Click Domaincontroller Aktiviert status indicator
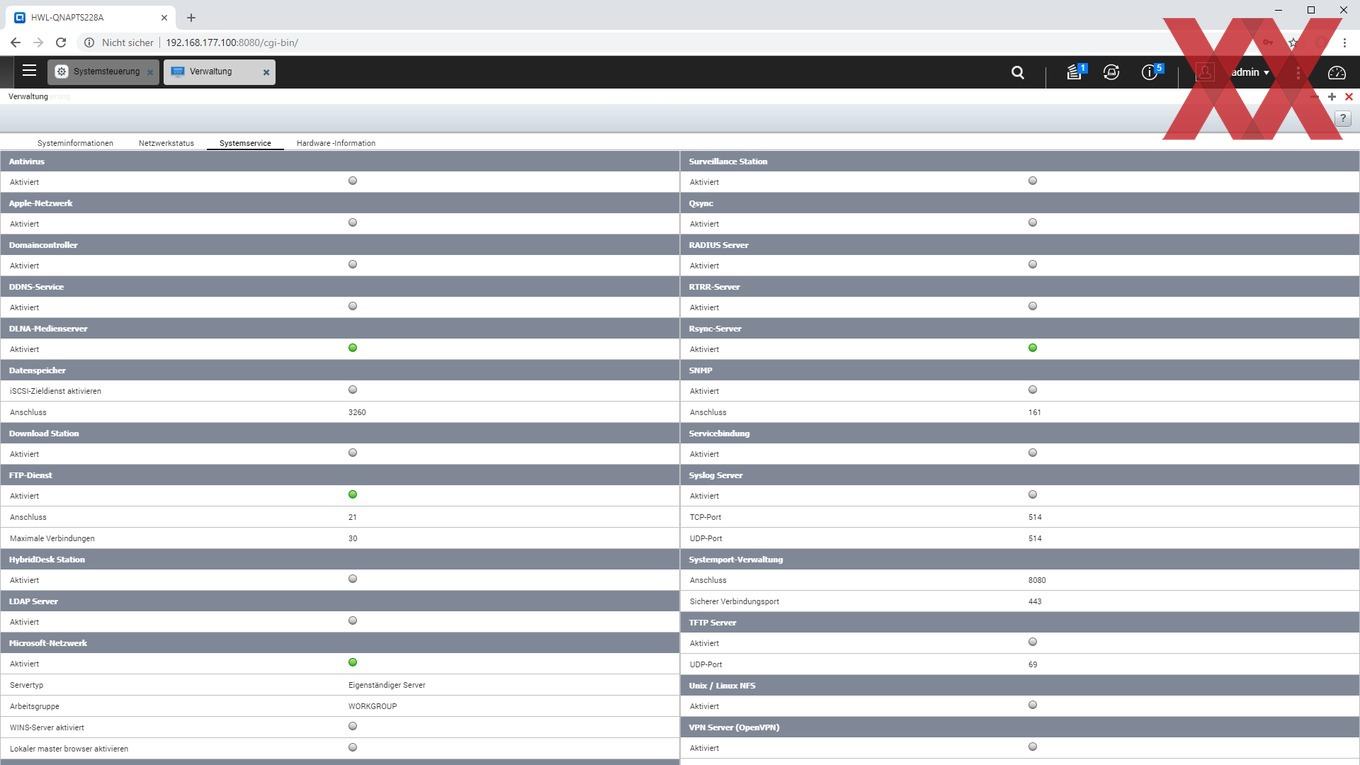The height and width of the screenshot is (765, 1360). tap(353, 265)
